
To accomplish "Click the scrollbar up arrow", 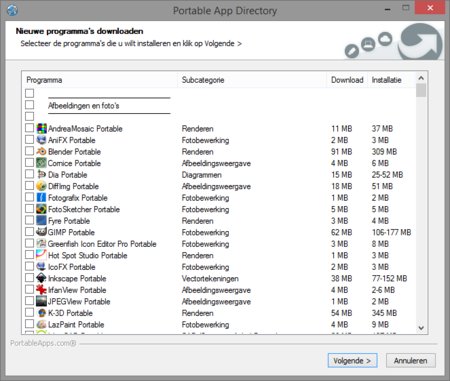I will pos(421,78).
